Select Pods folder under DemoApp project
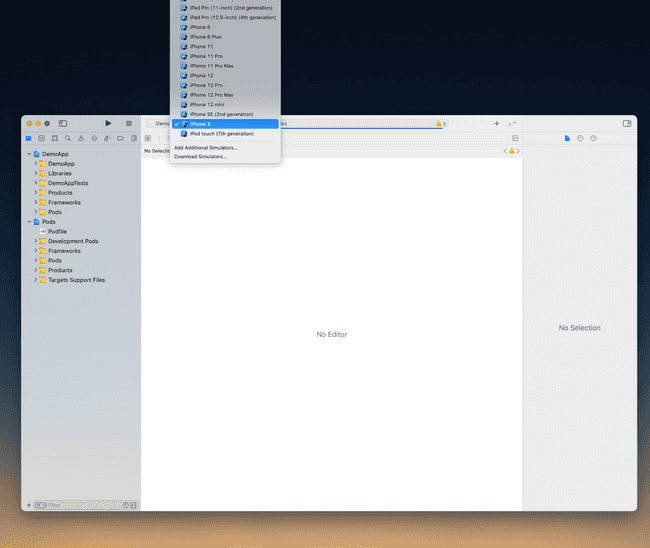The width and height of the screenshot is (650, 548). (55, 212)
